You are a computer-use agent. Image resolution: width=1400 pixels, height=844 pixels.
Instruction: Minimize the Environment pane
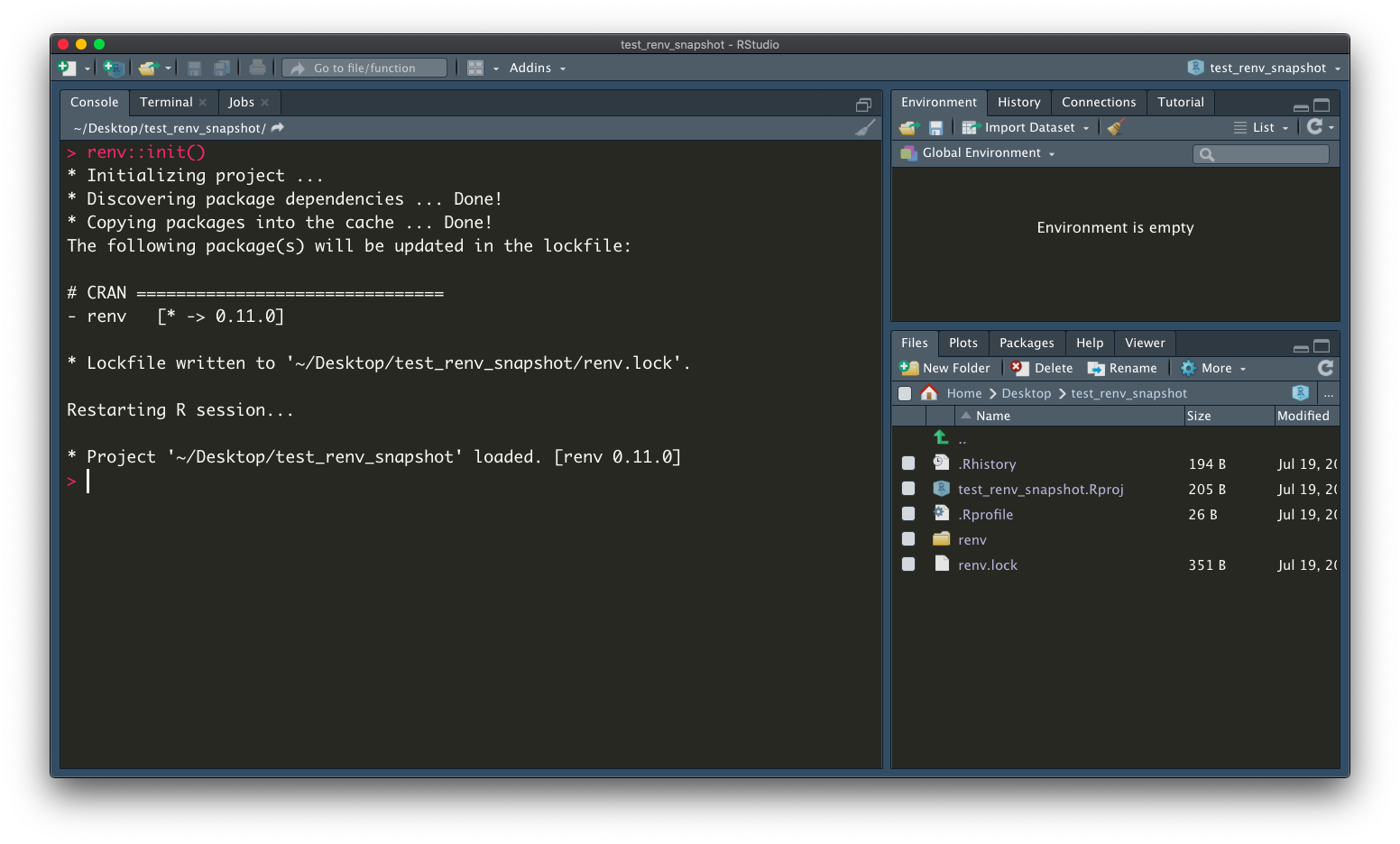pos(1301,106)
